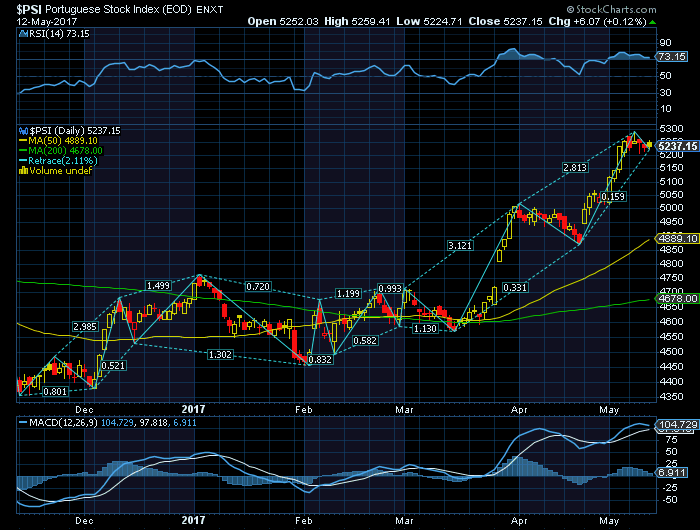Screen dimensions: 700x530
Task: Click the 0.582 retrace ratio label
Action: pos(365,341)
